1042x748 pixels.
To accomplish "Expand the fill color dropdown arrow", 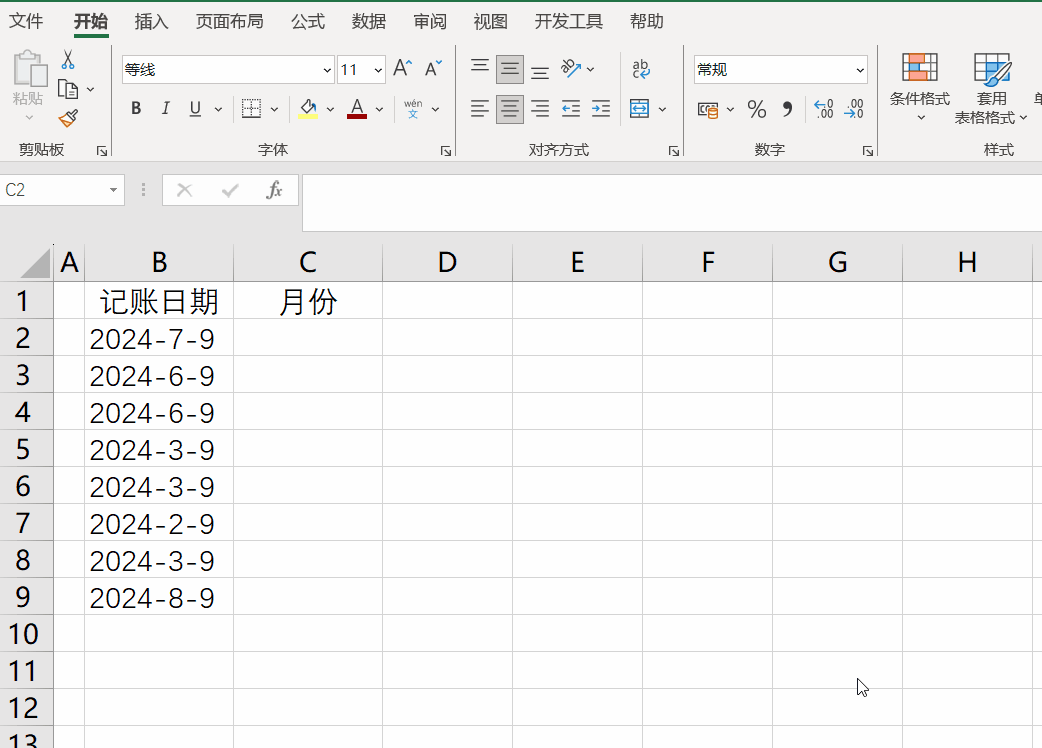I will pos(331,108).
